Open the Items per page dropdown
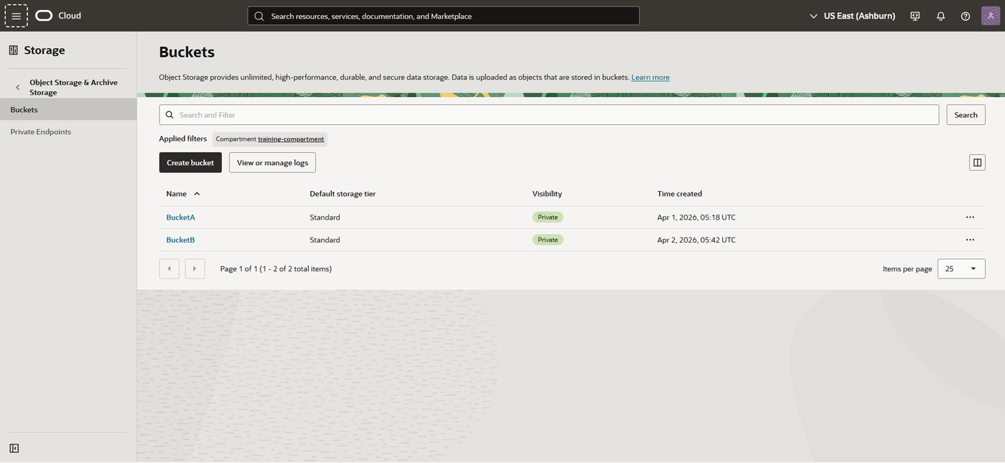Viewport: 1005px width, 463px height. 961,269
